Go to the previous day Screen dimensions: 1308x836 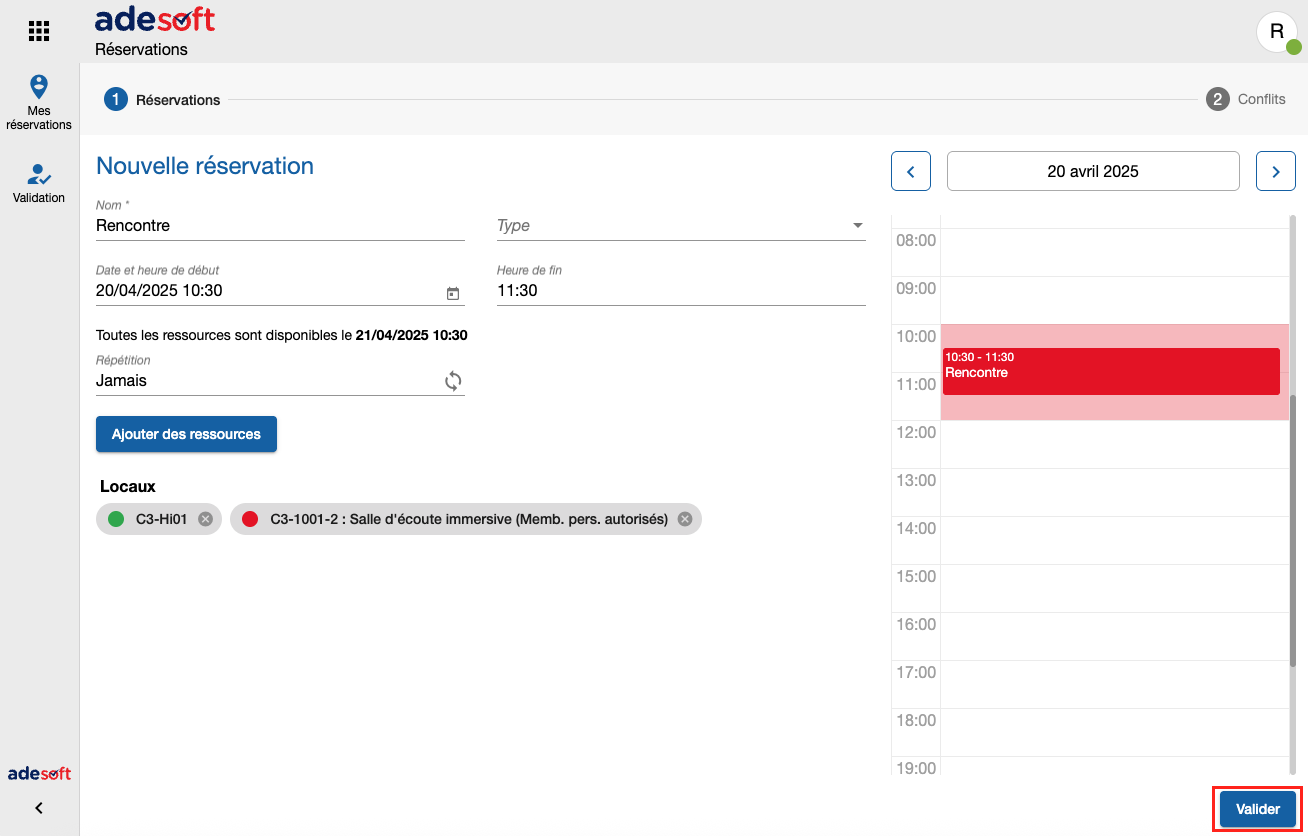point(910,171)
